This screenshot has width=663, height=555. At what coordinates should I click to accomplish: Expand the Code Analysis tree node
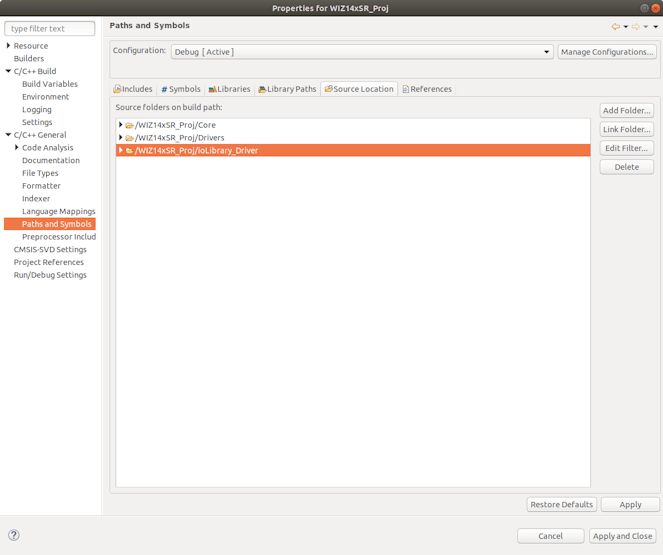(x=16, y=147)
